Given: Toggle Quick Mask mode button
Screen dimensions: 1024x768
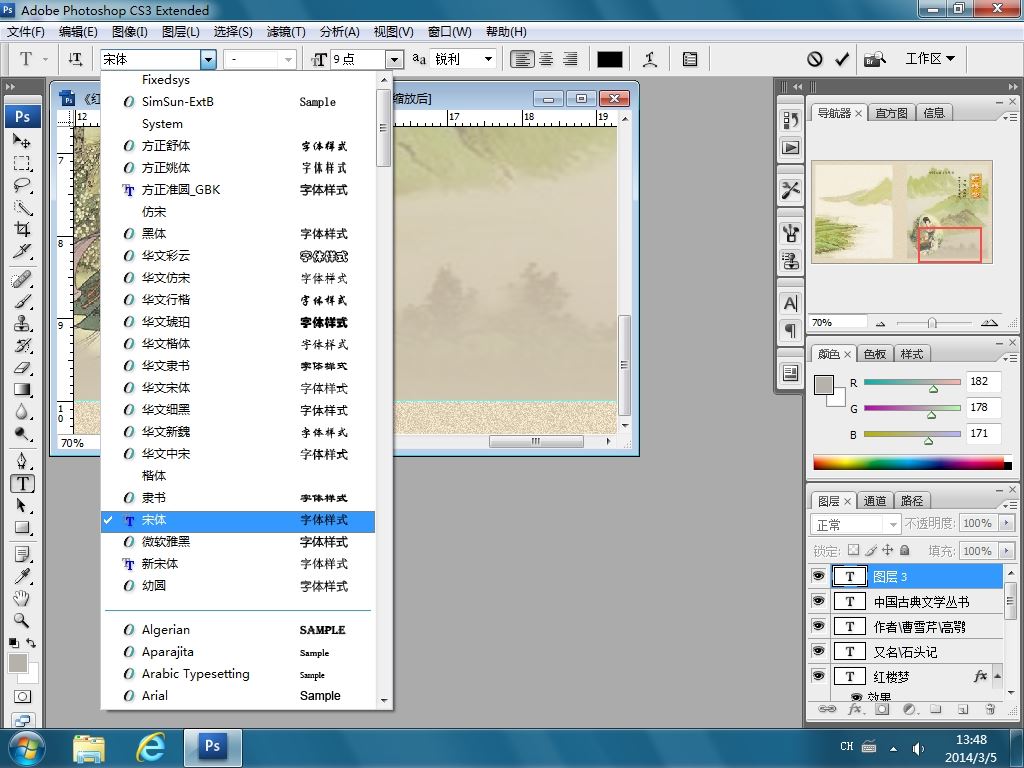Looking at the screenshot, I should pyautogui.click(x=22, y=696).
